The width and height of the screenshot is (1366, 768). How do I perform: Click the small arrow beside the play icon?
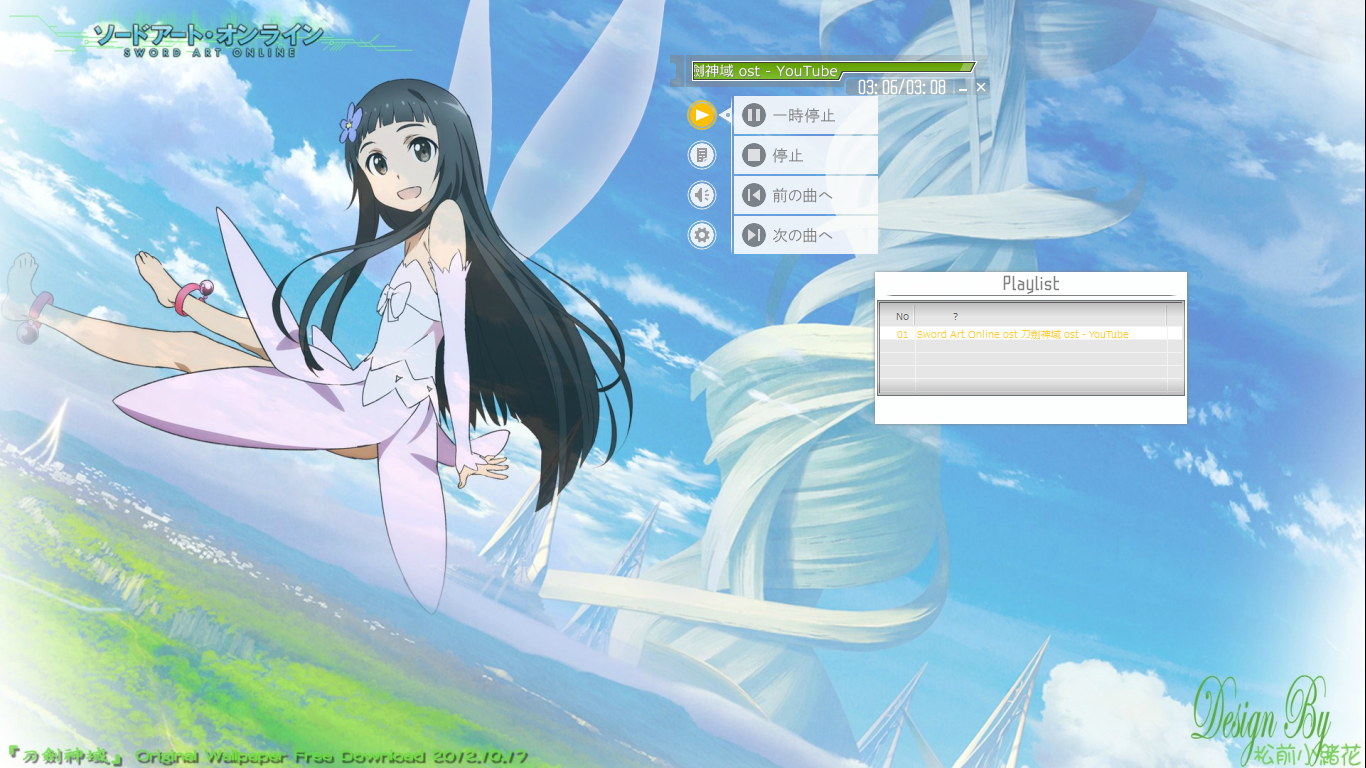[725, 116]
